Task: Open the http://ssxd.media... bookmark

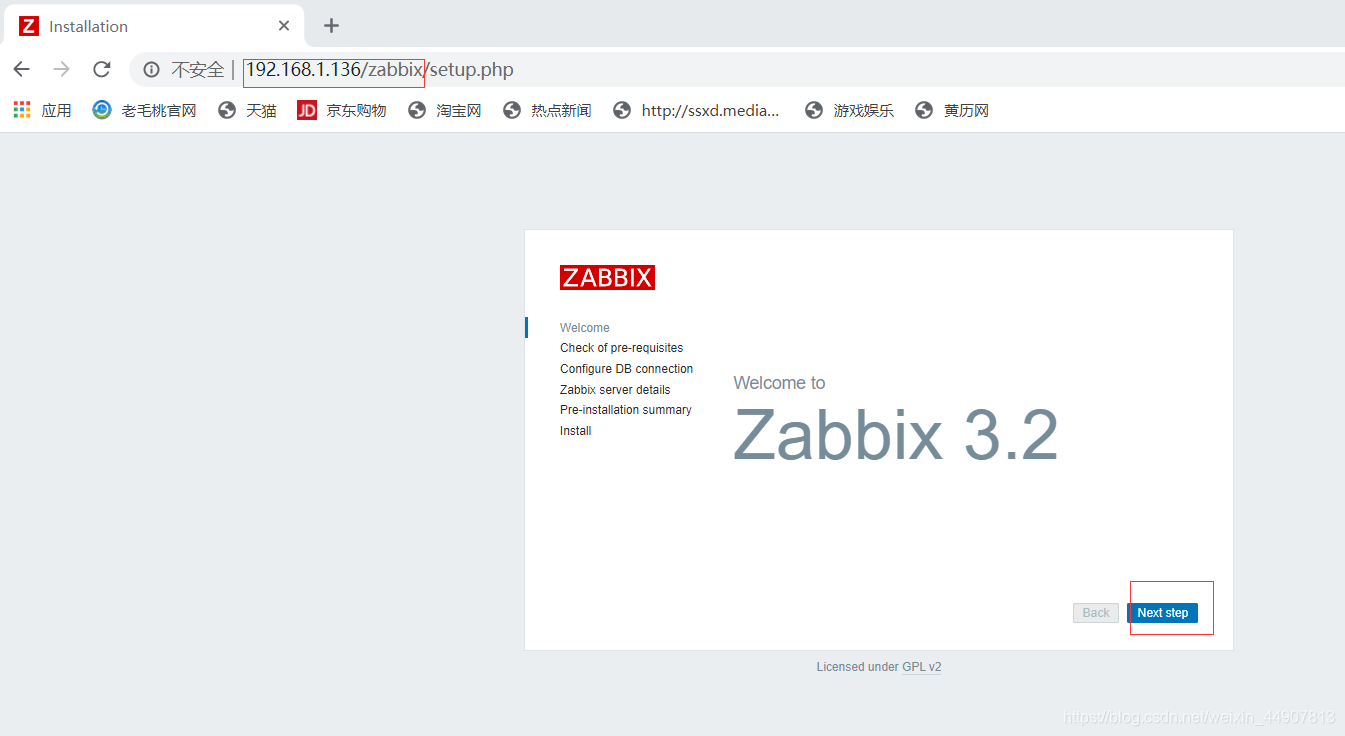Action: (x=697, y=110)
